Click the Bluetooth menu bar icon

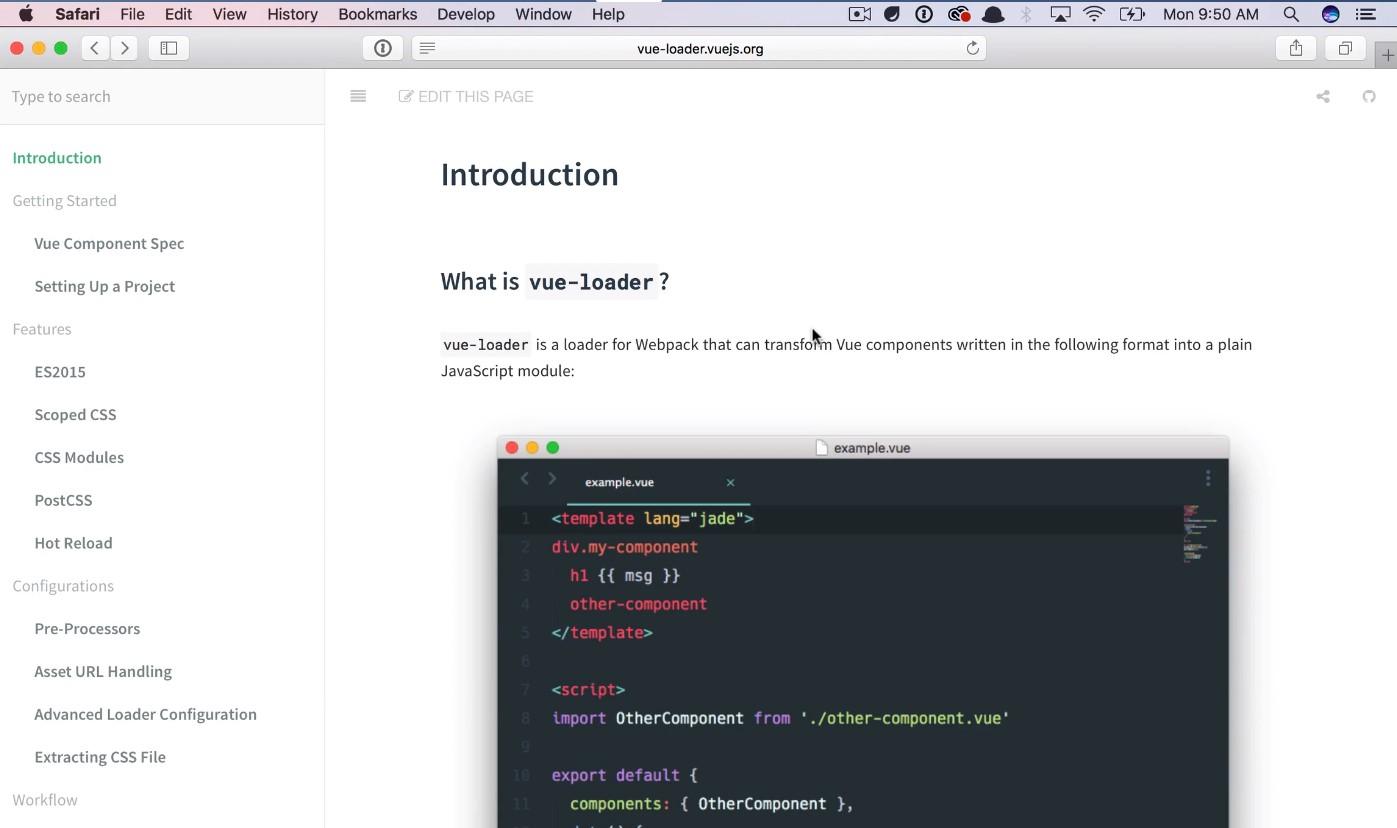[1026, 14]
